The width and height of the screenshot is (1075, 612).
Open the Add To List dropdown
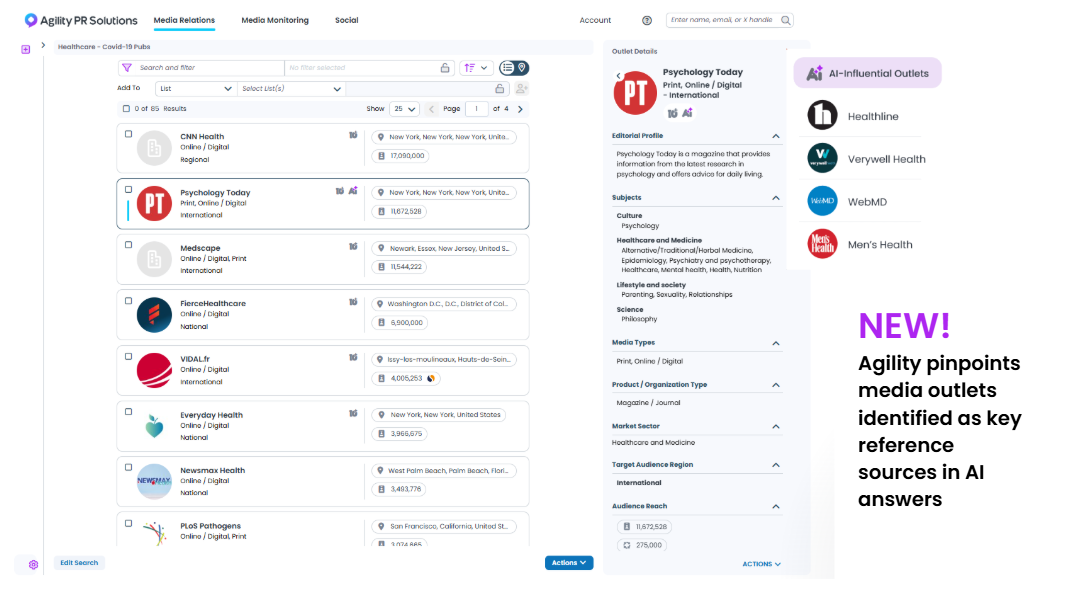point(196,88)
